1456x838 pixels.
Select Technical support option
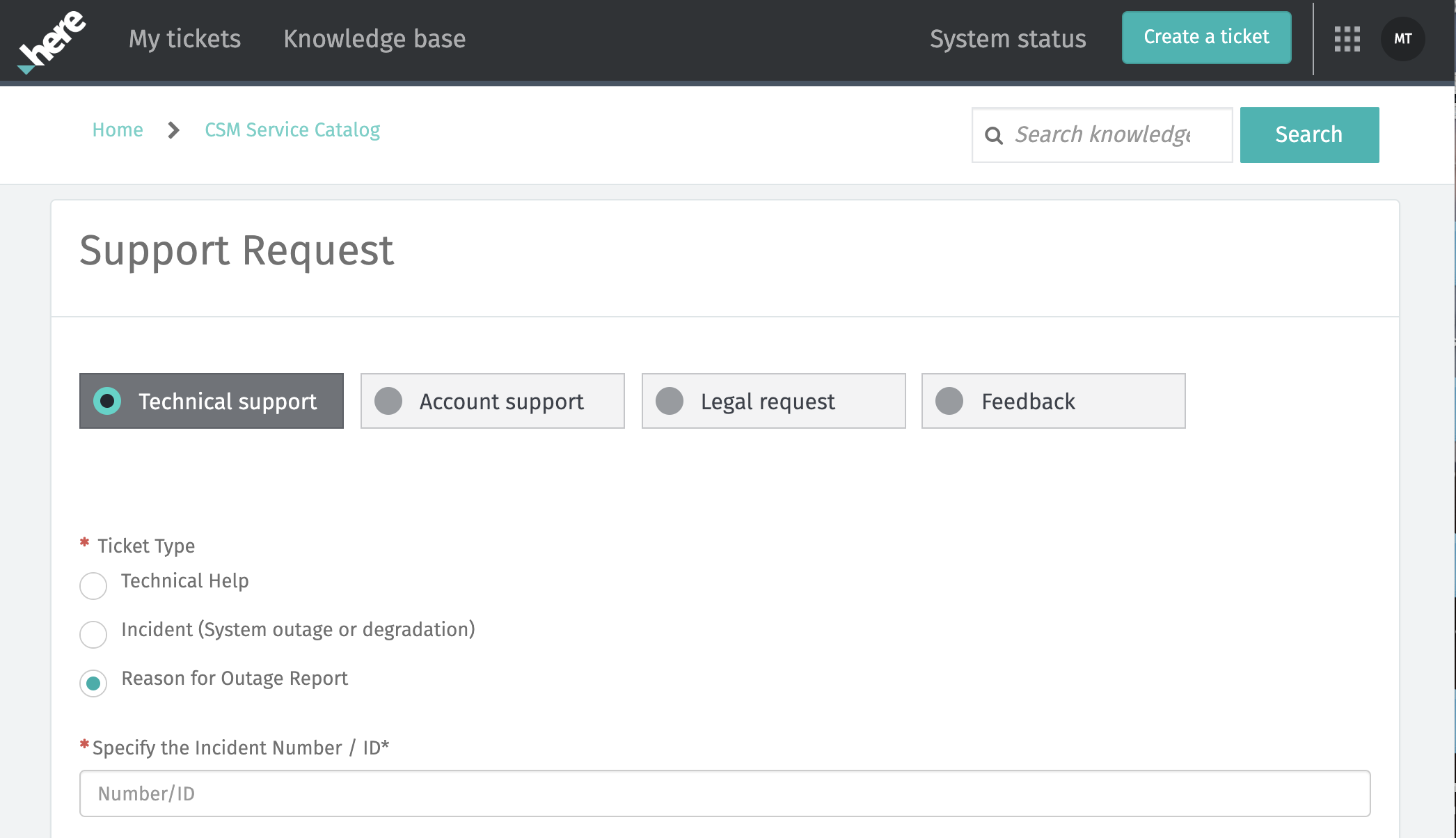(x=212, y=401)
